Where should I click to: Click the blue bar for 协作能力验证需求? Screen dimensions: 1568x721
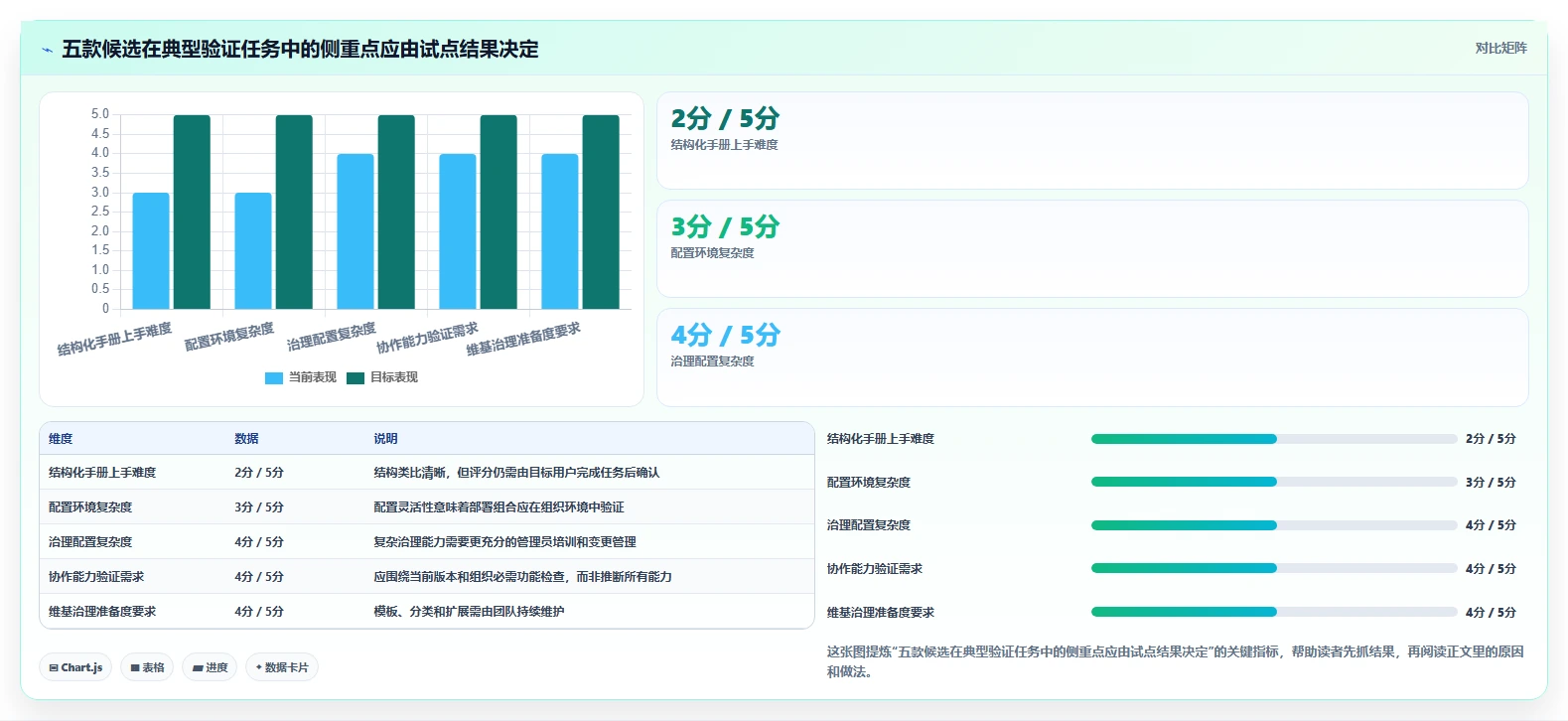(x=458, y=231)
